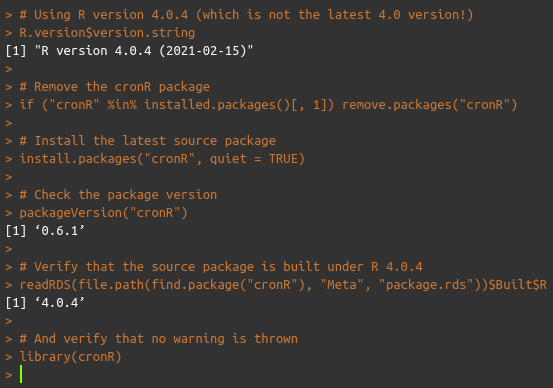Click the packageVersion("cronR") command
Viewport: 553px width, 388px height.
[103, 213]
